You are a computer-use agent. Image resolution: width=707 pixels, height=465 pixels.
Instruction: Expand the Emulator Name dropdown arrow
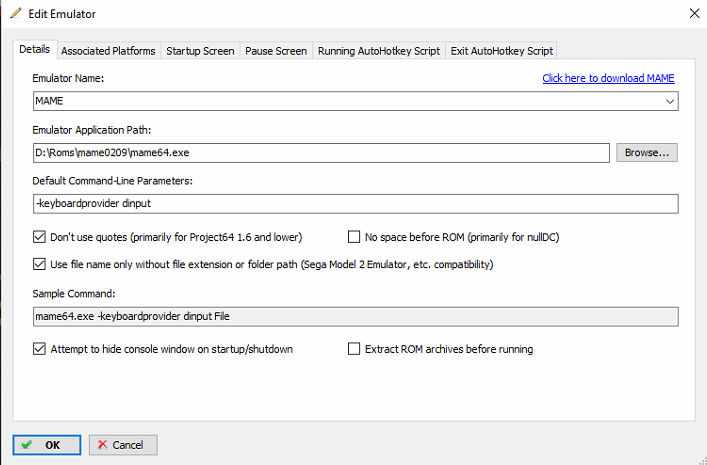click(670, 101)
